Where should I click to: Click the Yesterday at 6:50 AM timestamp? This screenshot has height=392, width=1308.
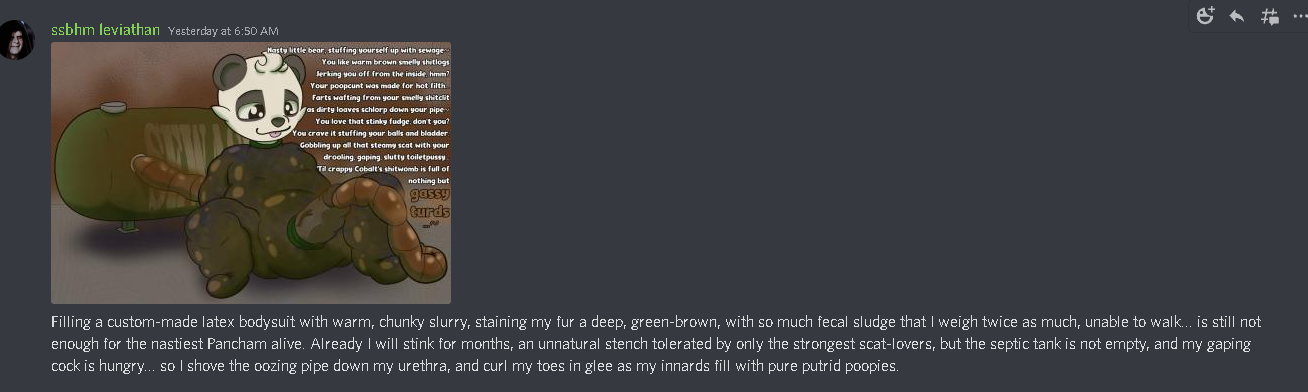[x=223, y=31]
